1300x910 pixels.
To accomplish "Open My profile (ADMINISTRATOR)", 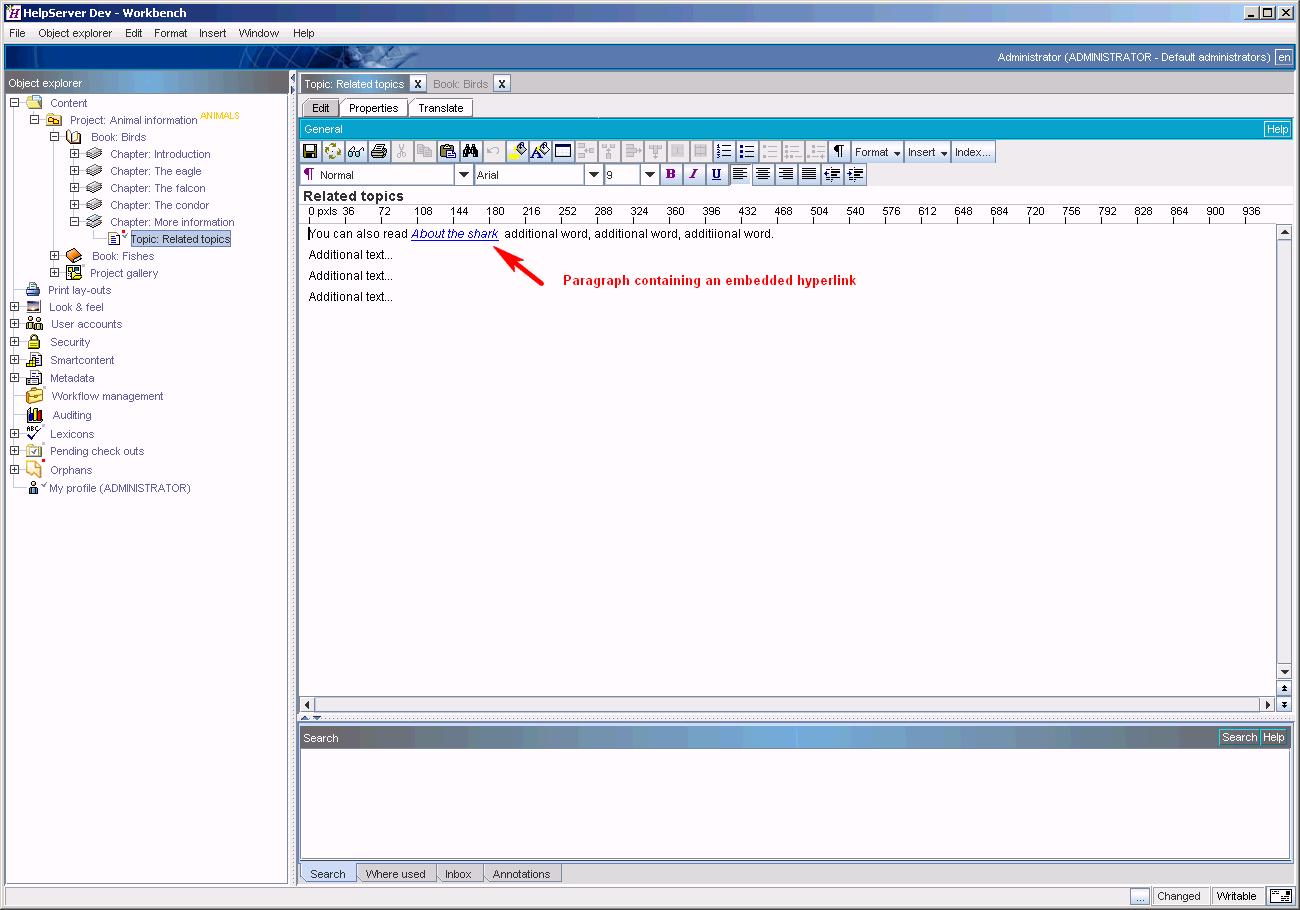I will coord(120,488).
